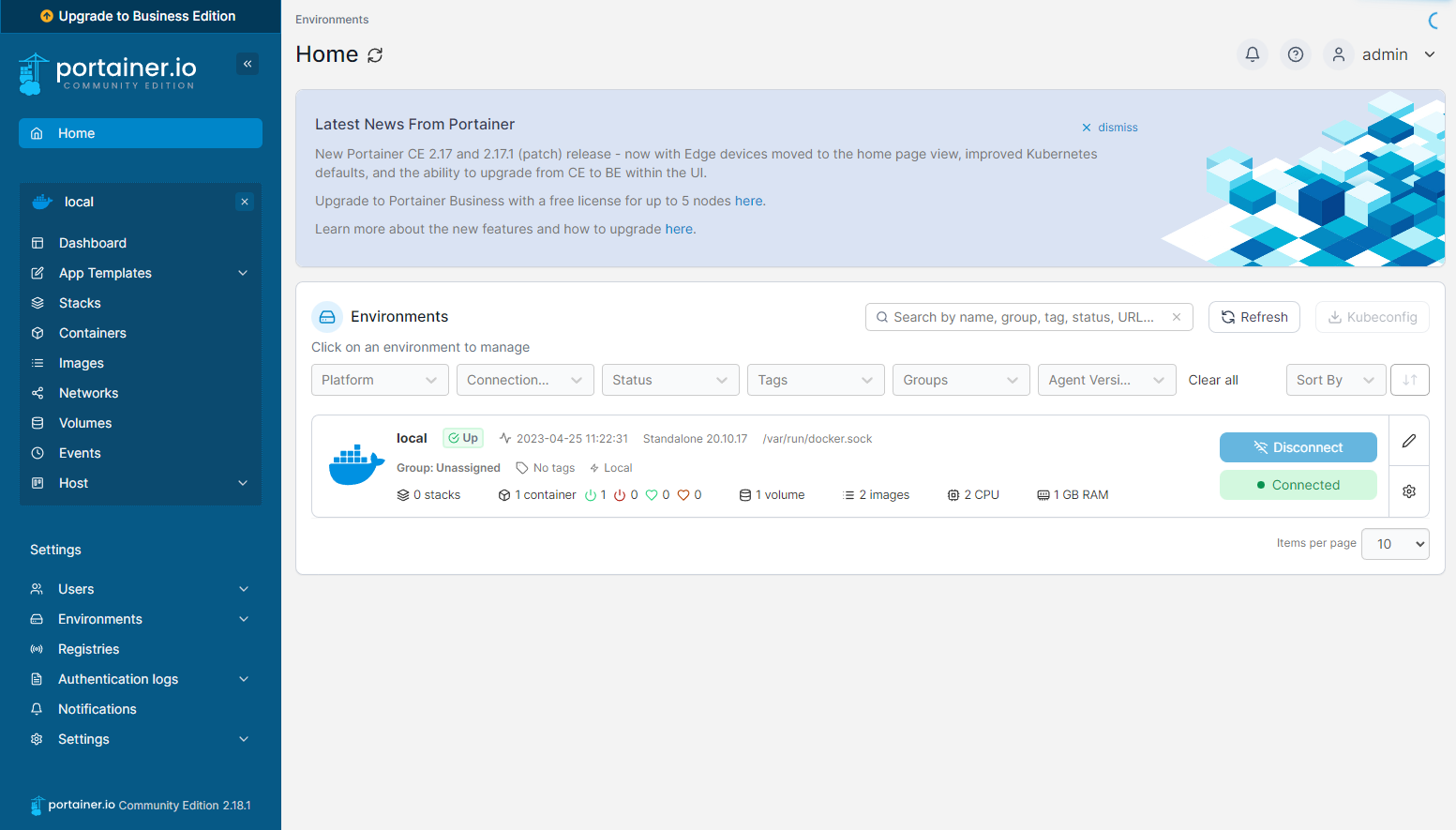Click the Connected status indicator
Image resolution: width=1456 pixels, height=830 pixels.
pyautogui.click(x=1298, y=485)
